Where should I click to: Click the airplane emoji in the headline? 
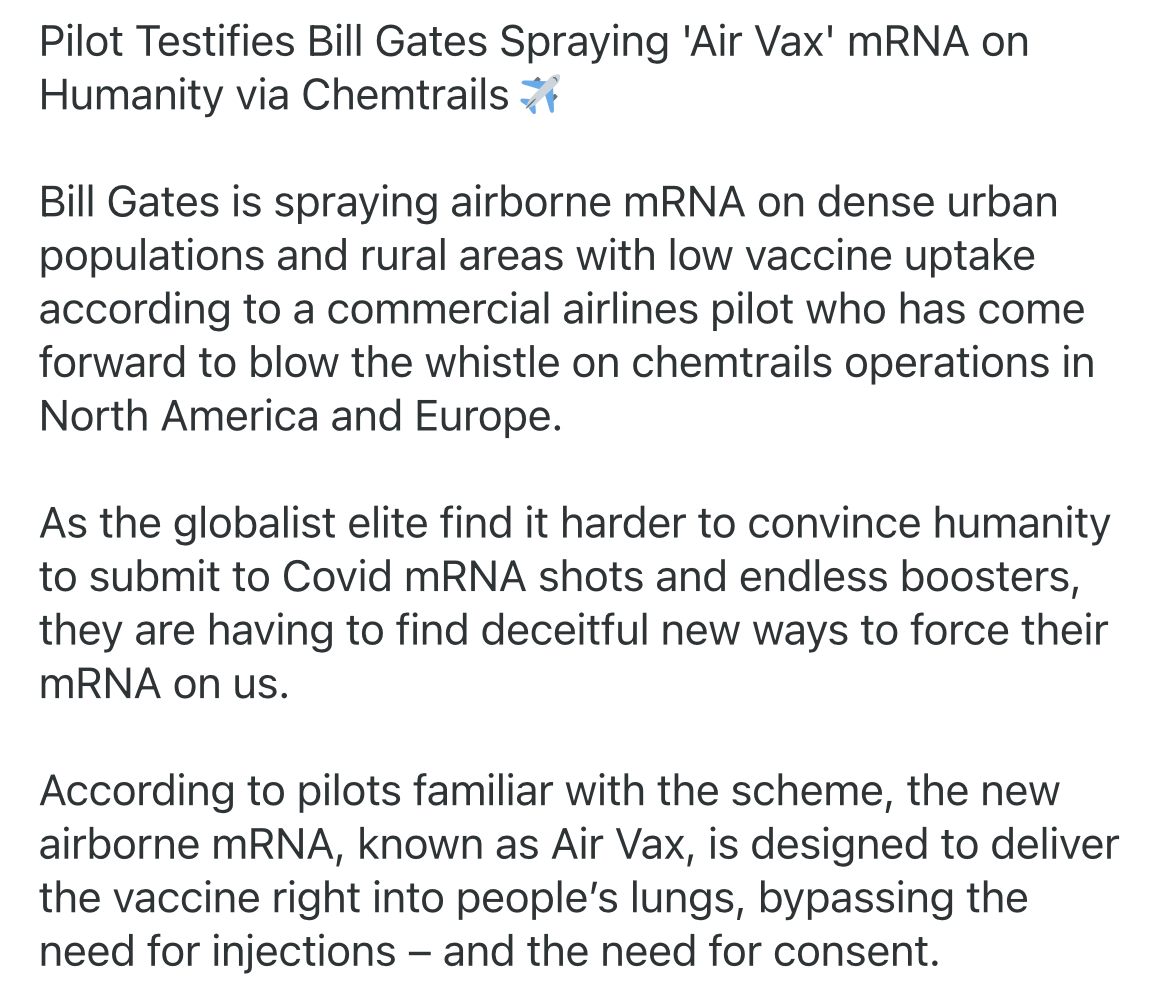[x=540, y=95]
